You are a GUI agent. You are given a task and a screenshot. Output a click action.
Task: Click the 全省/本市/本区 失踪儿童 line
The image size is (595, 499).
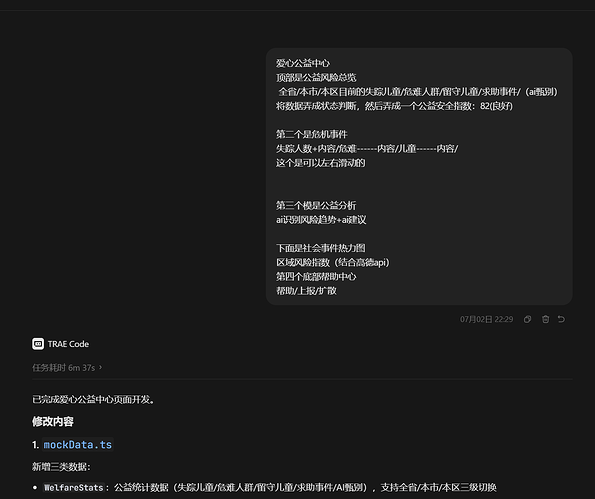tap(418, 91)
